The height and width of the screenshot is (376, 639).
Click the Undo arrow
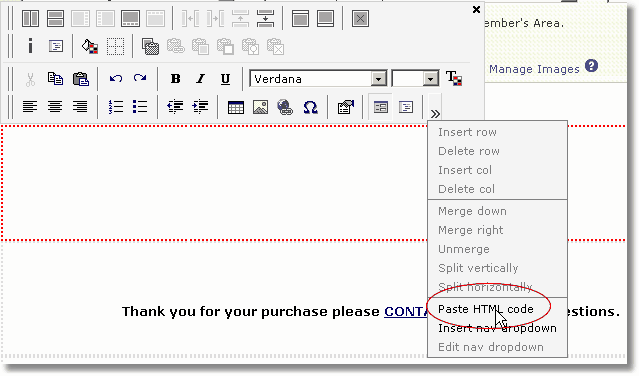pos(116,78)
